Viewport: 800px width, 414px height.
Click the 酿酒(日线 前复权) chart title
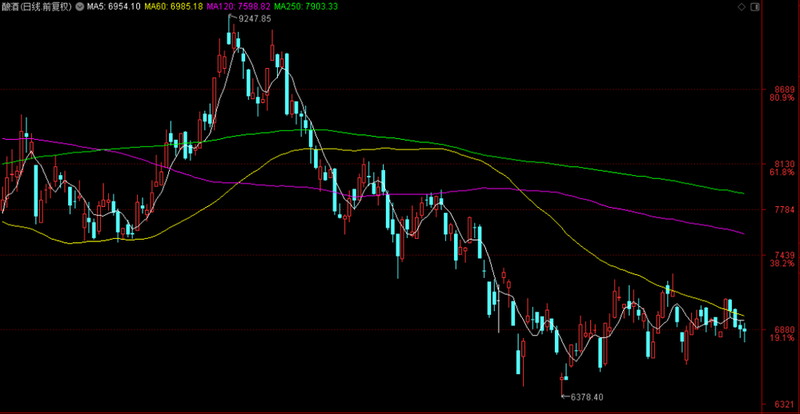click(x=36, y=8)
